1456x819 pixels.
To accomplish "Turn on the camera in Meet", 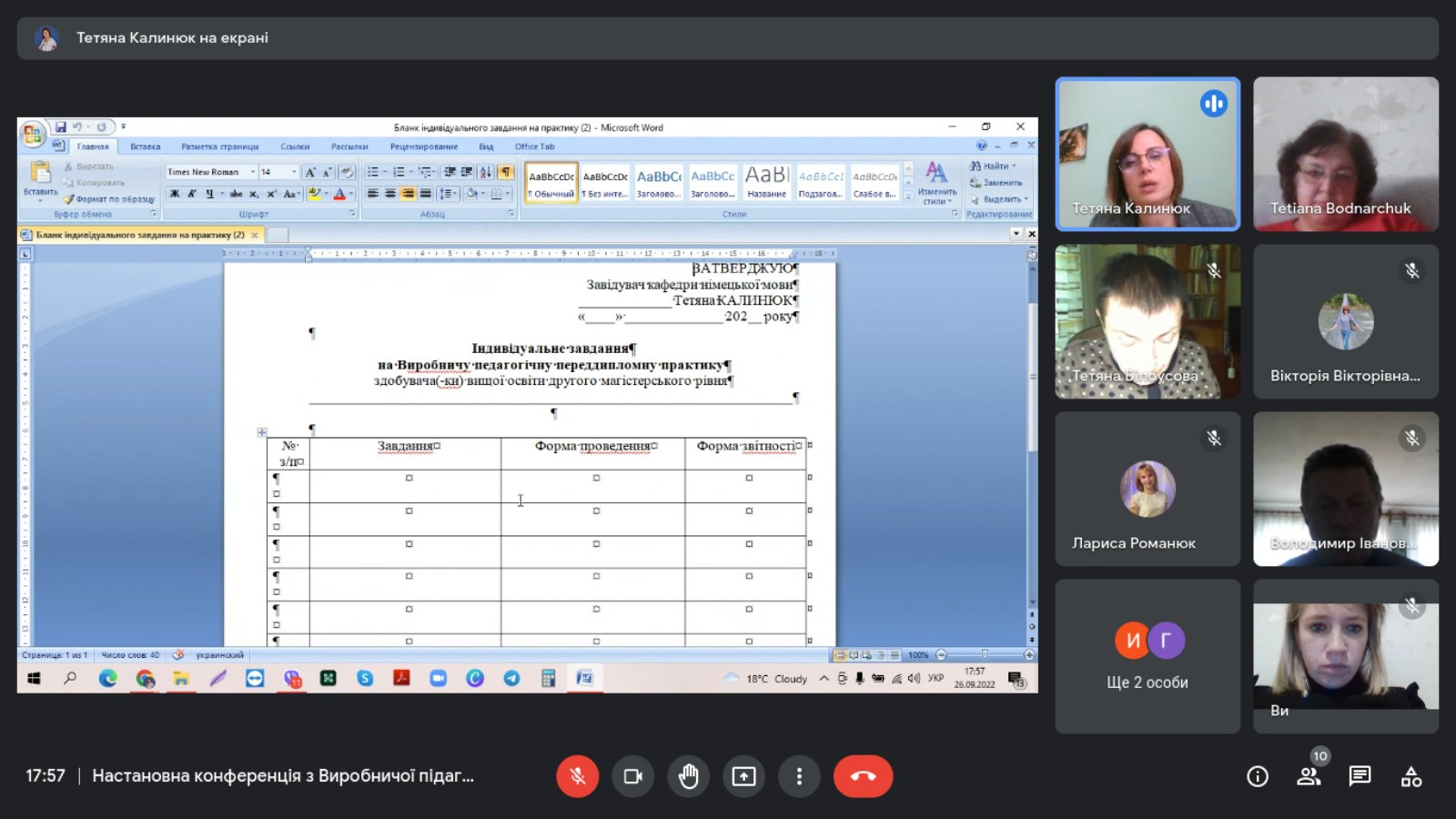I will point(632,776).
